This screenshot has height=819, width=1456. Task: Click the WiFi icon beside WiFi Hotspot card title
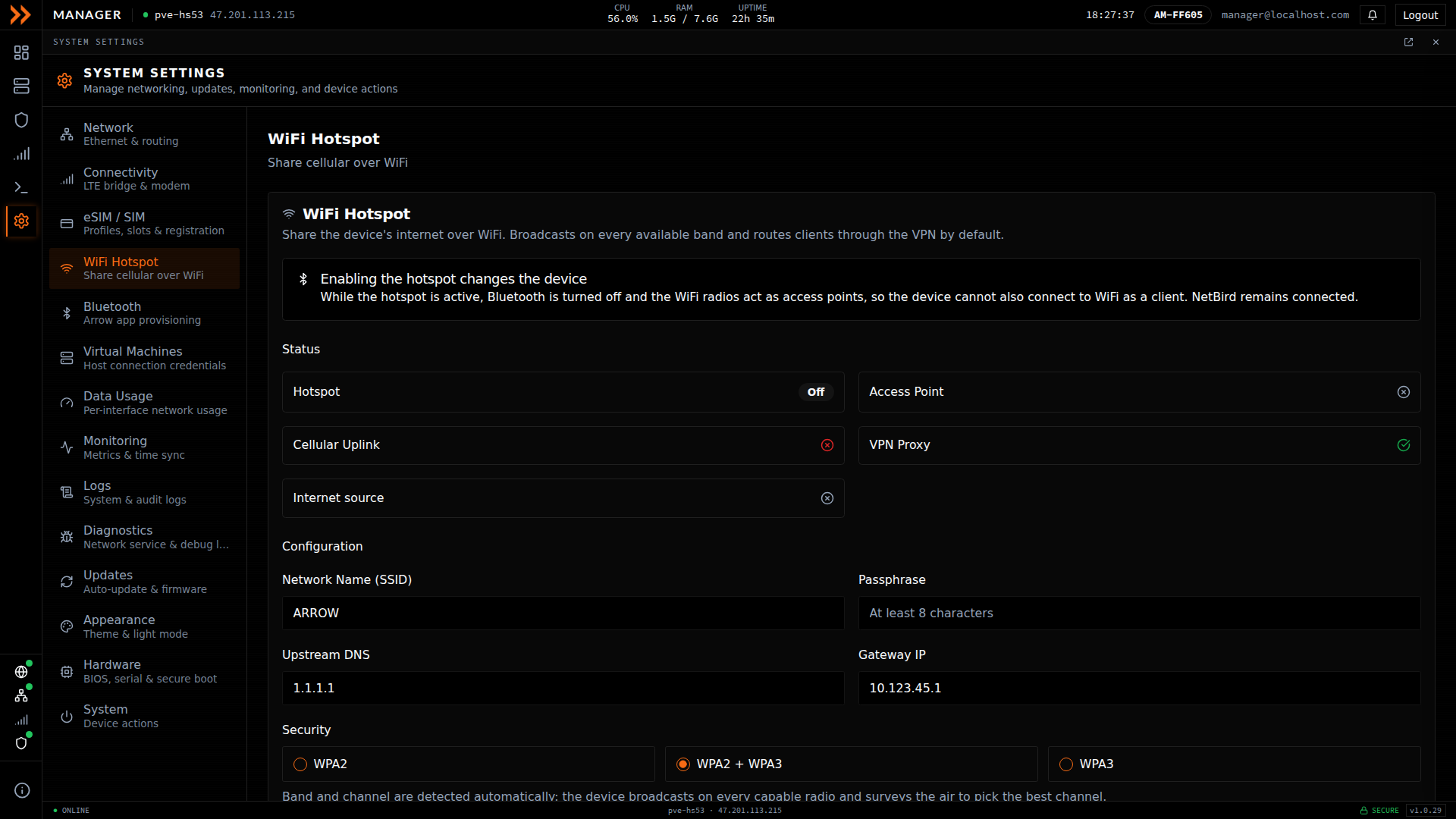[289, 214]
